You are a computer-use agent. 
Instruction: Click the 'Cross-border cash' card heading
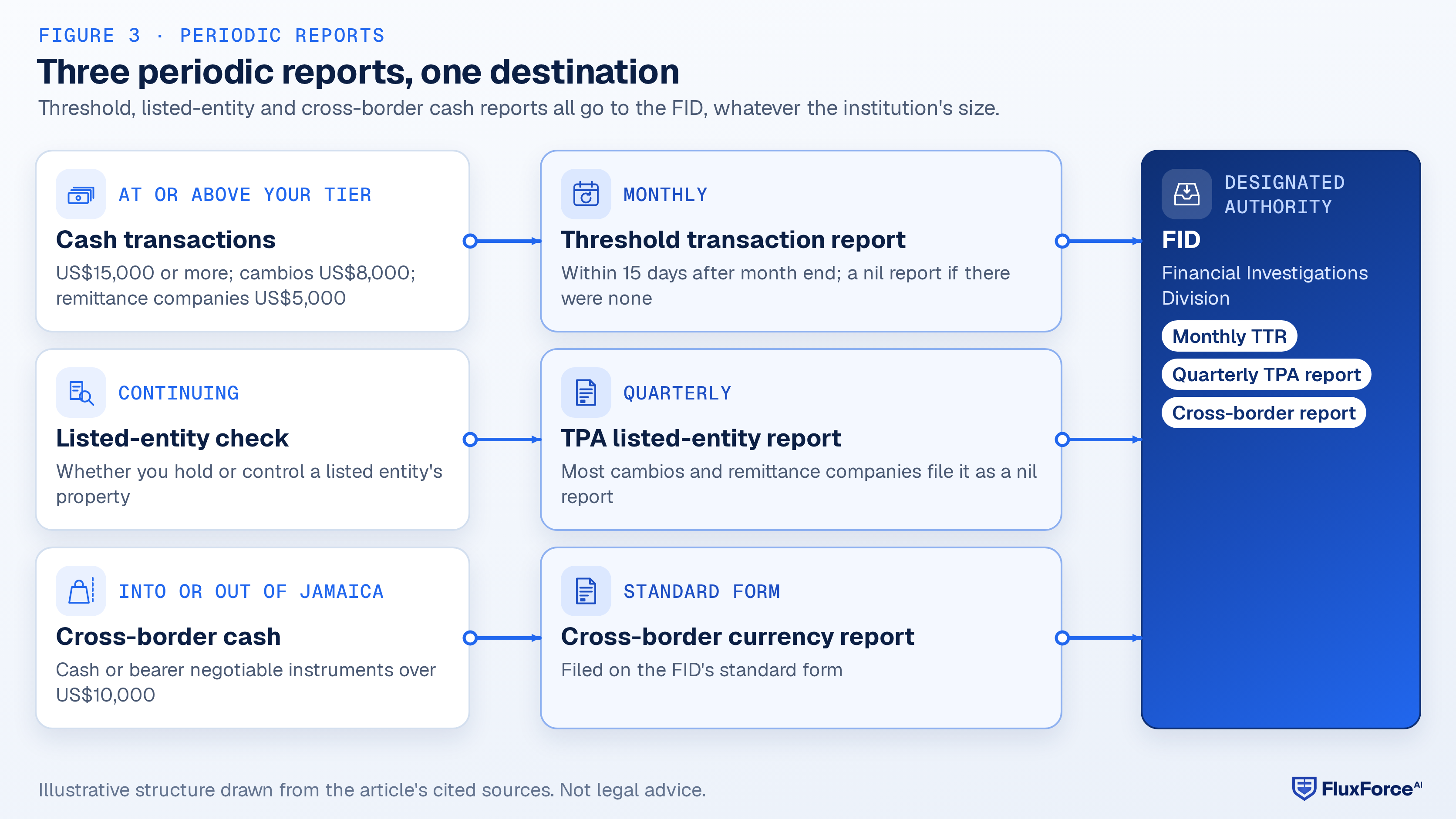tap(169, 637)
